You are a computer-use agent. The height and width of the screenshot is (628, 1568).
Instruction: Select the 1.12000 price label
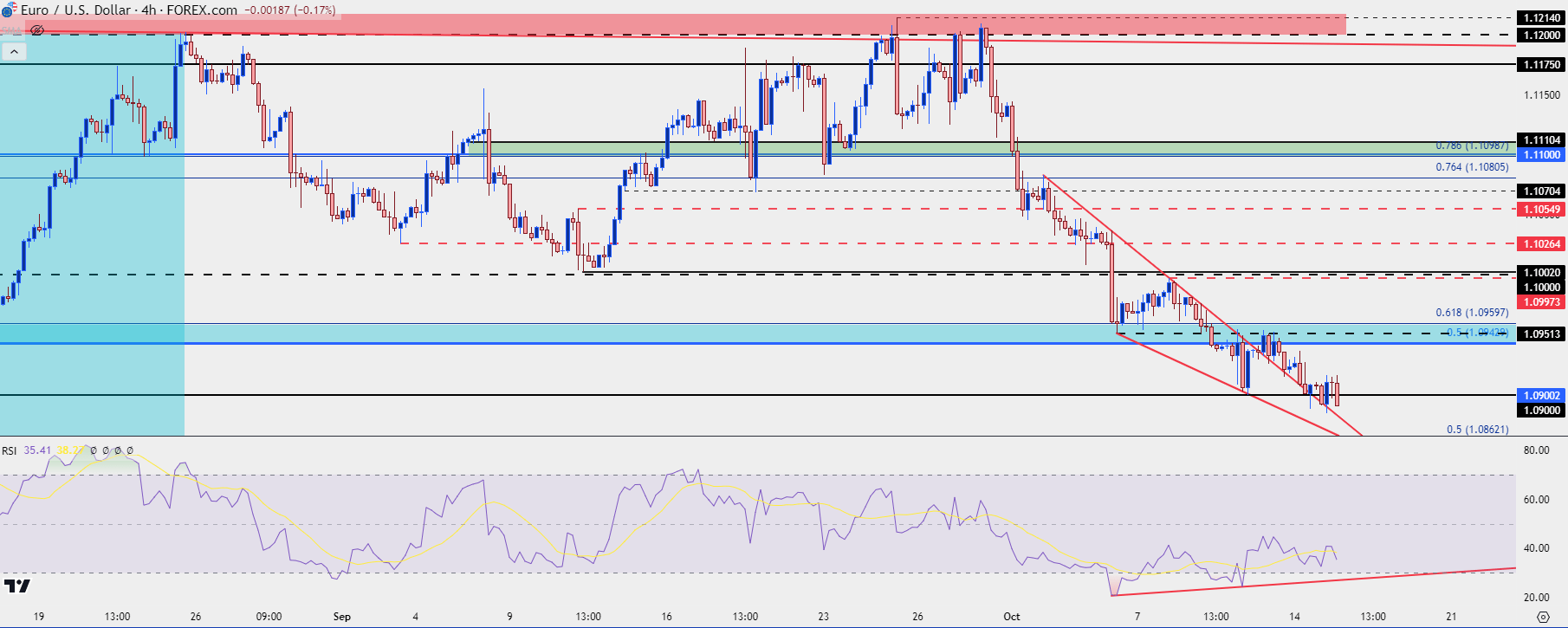pyautogui.click(x=1542, y=35)
